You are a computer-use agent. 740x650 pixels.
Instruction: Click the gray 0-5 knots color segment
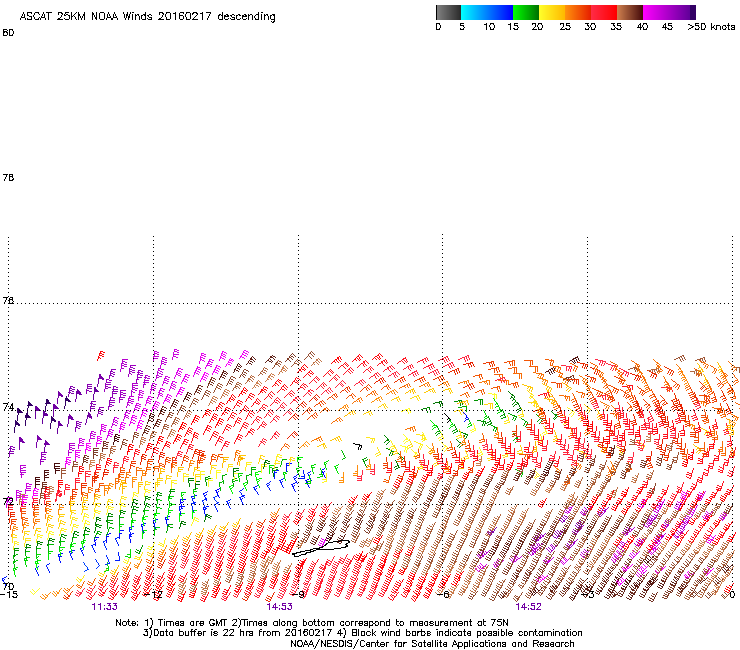pyautogui.click(x=448, y=12)
